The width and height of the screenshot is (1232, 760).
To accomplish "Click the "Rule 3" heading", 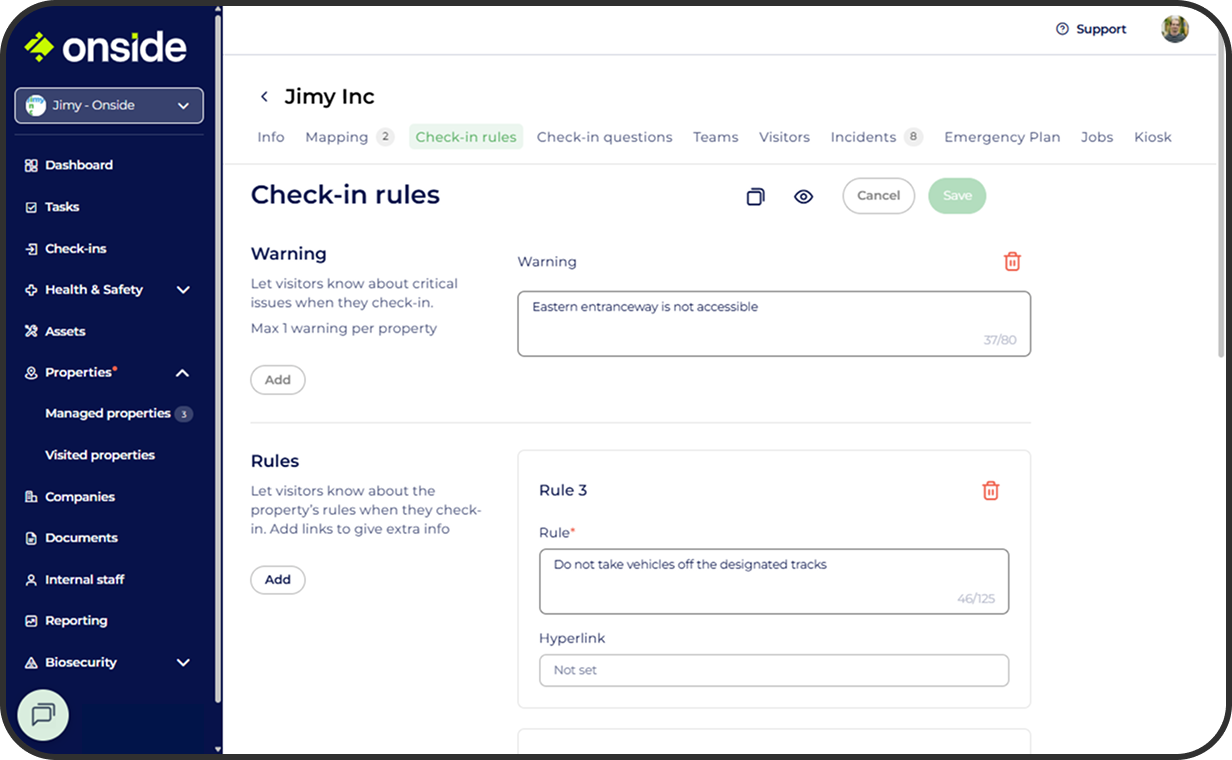I will pyautogui.click(x=563, y=490).
